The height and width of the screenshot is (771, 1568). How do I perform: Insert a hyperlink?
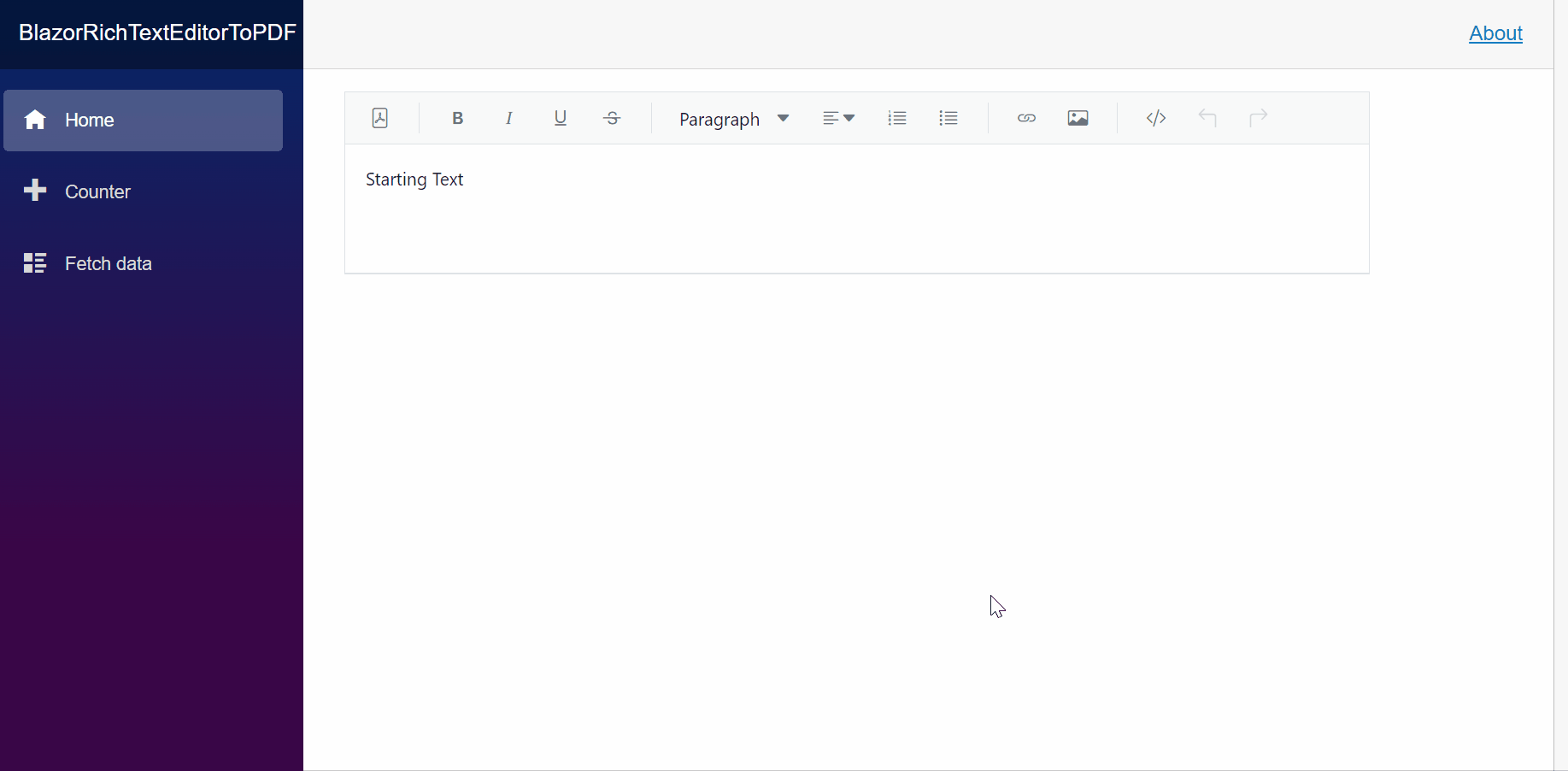click(1026, 118)
